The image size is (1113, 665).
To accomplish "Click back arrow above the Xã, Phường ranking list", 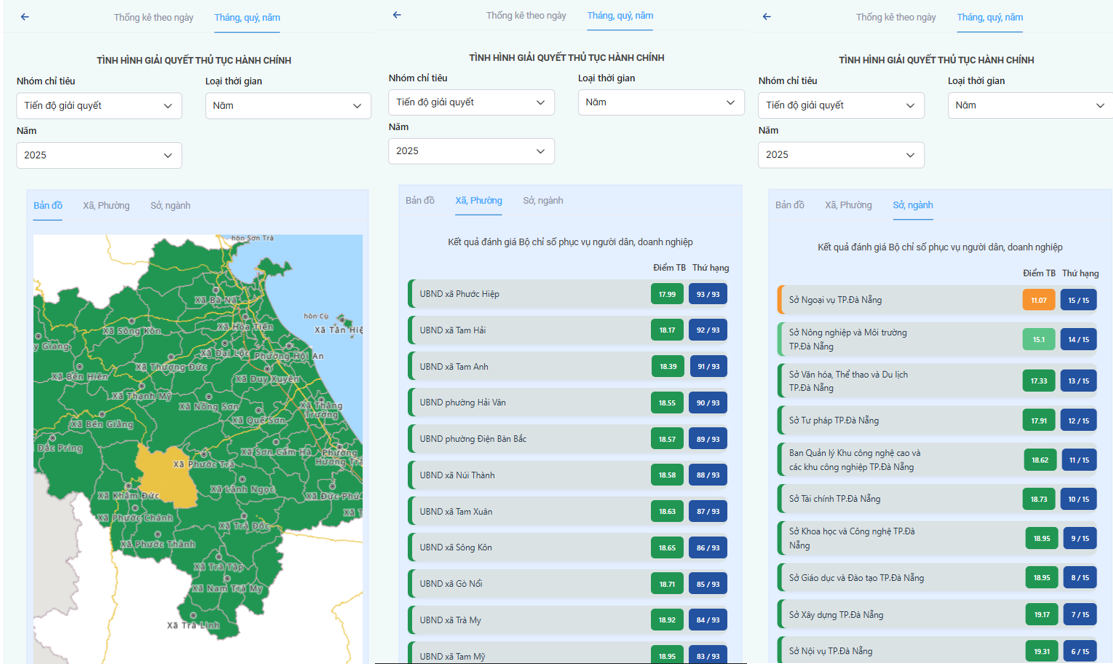I will click(397, 15).
